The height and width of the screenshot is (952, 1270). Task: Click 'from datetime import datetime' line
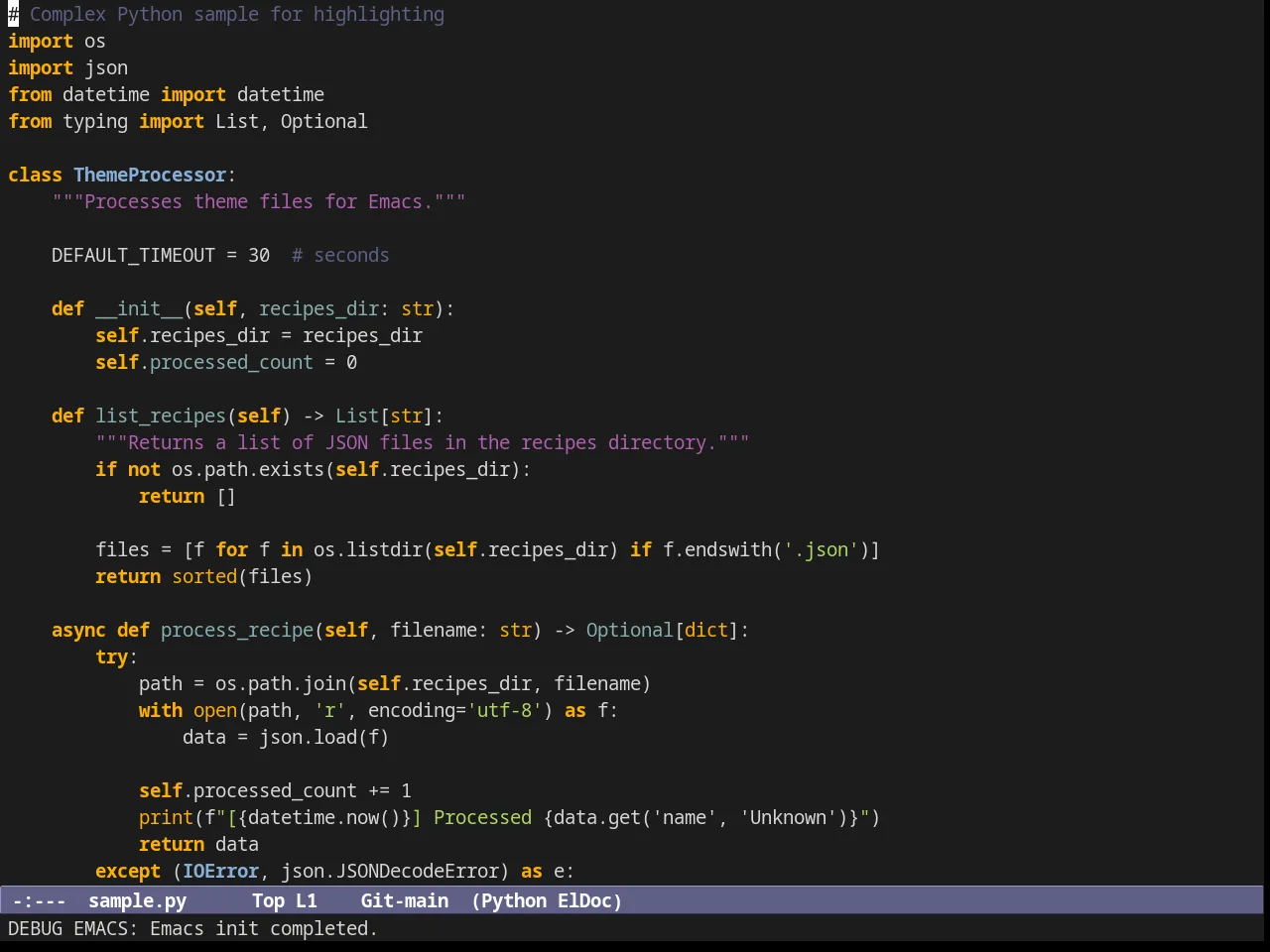(166, 94)
